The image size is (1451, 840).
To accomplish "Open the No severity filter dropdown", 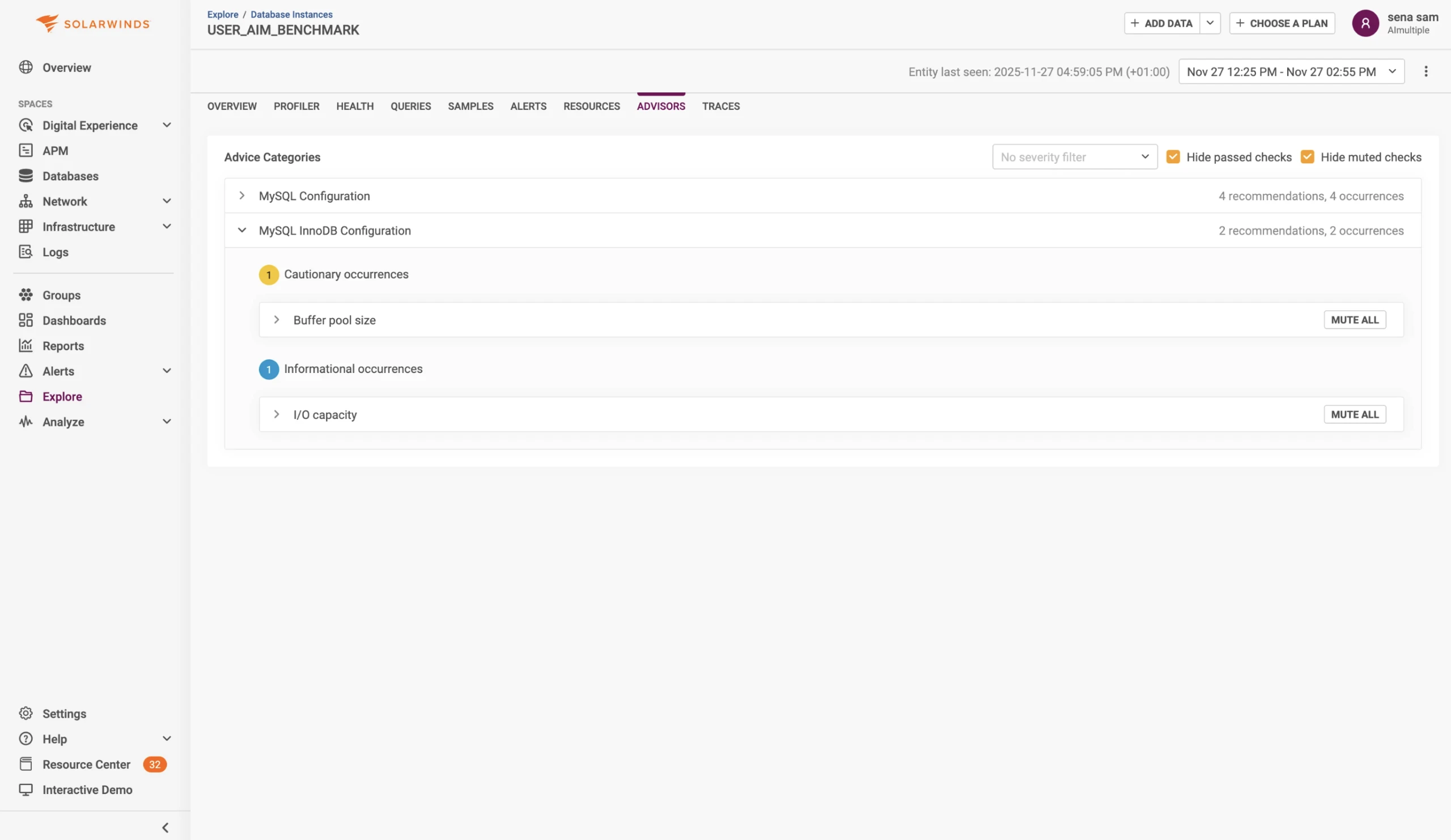I will click(1075, 156).
